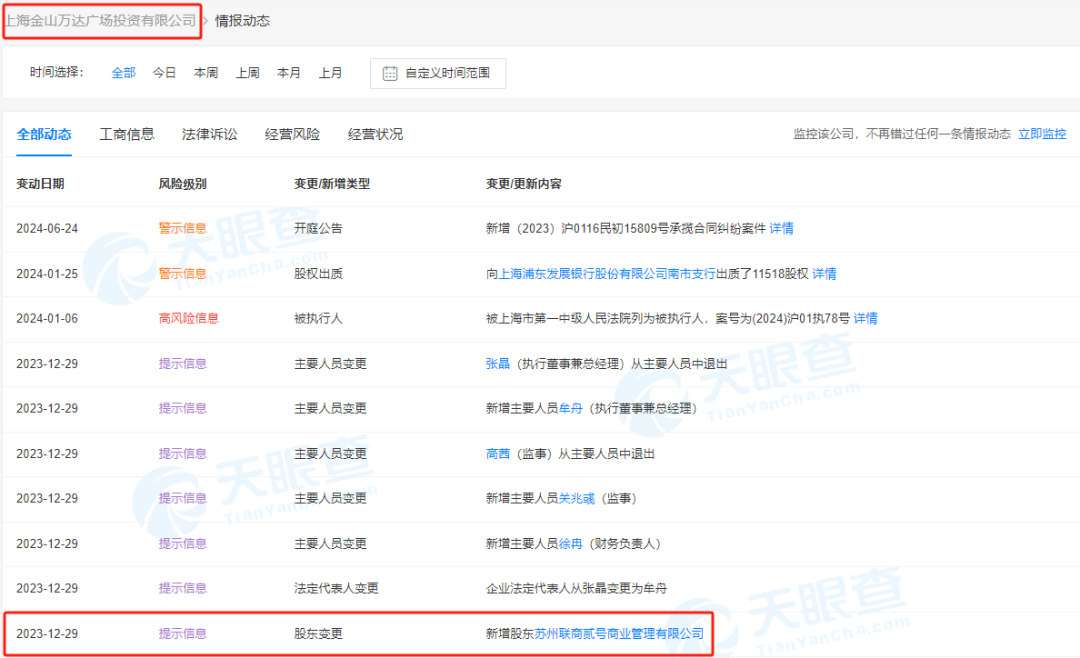
Task: Open 详情 for 被执行人 row
Action: click(865, 318)
